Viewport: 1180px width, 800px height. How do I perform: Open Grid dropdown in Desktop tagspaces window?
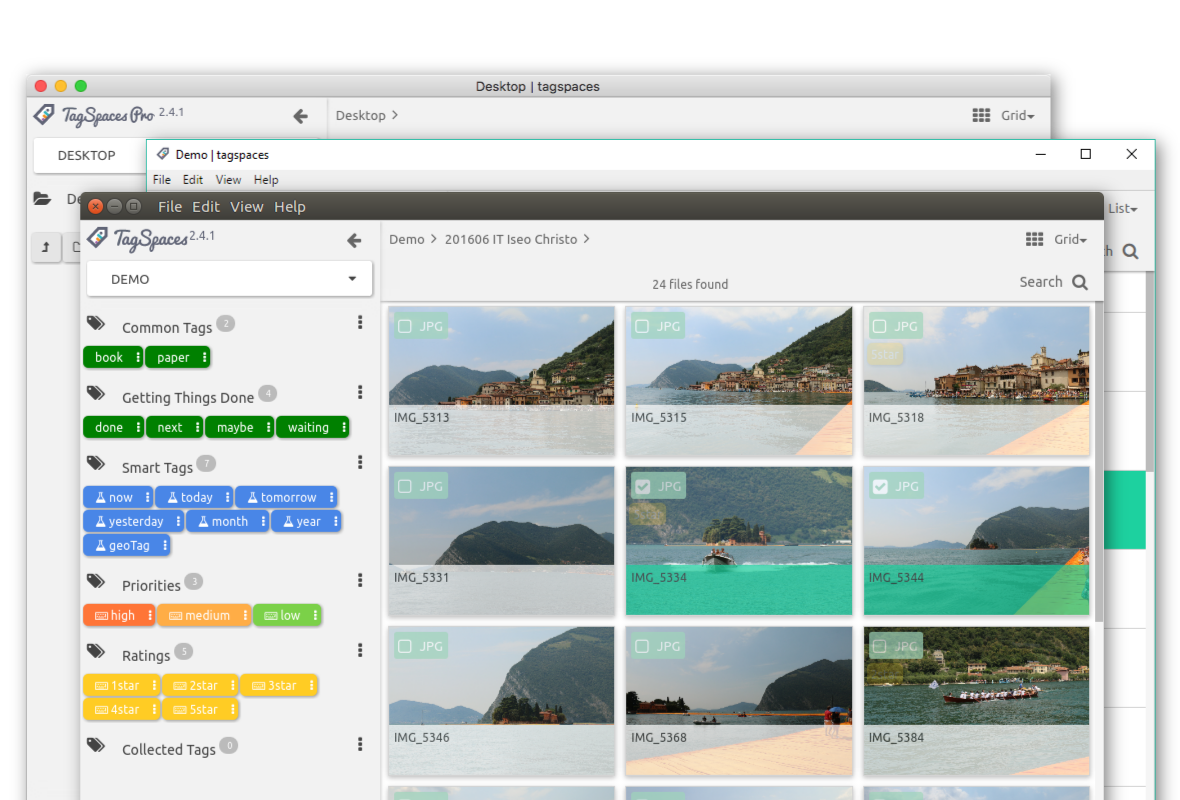point(1017,115)
